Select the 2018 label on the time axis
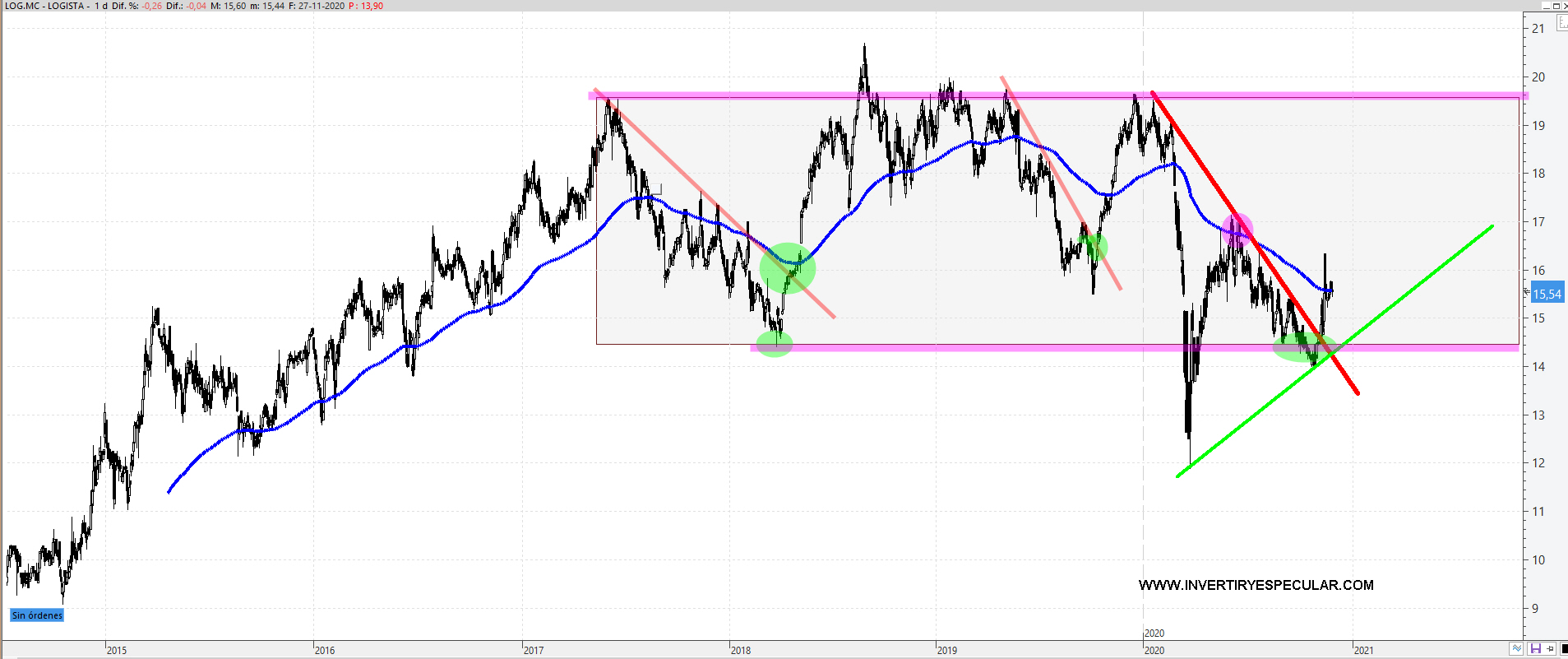 (740, 650)
